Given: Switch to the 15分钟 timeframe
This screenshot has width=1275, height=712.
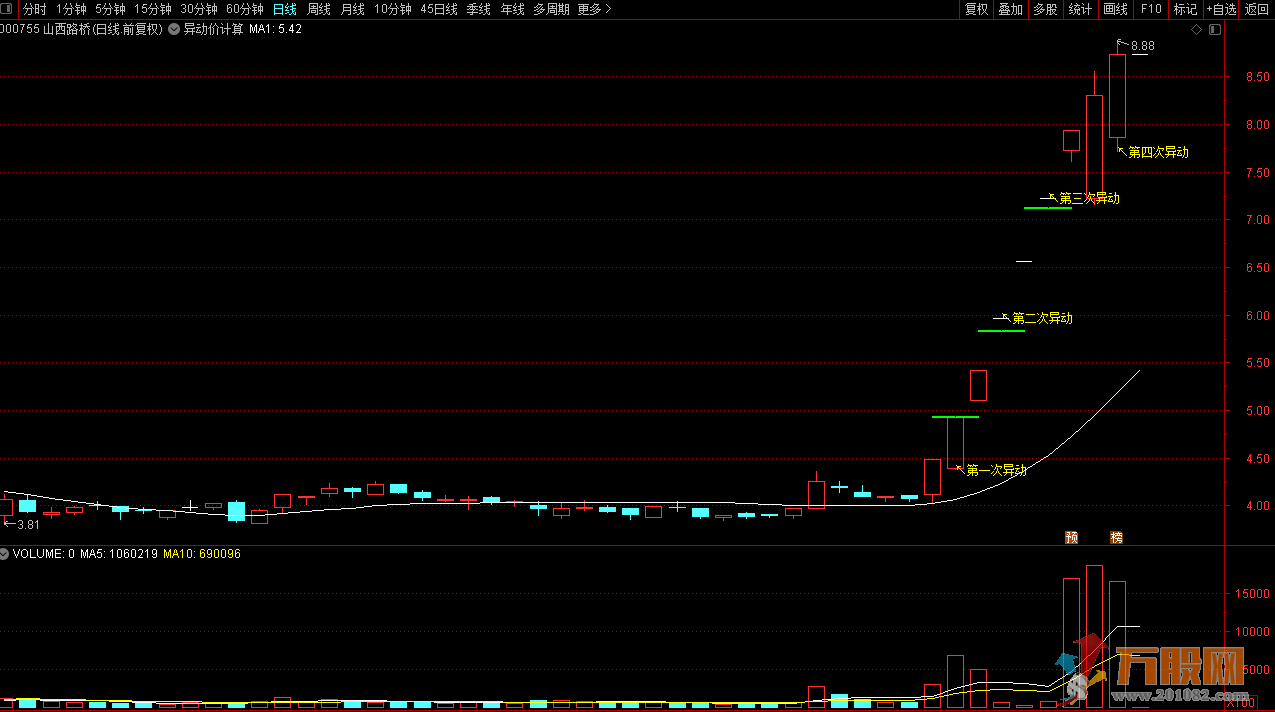Looking at the screenshot, I should 153,9.
